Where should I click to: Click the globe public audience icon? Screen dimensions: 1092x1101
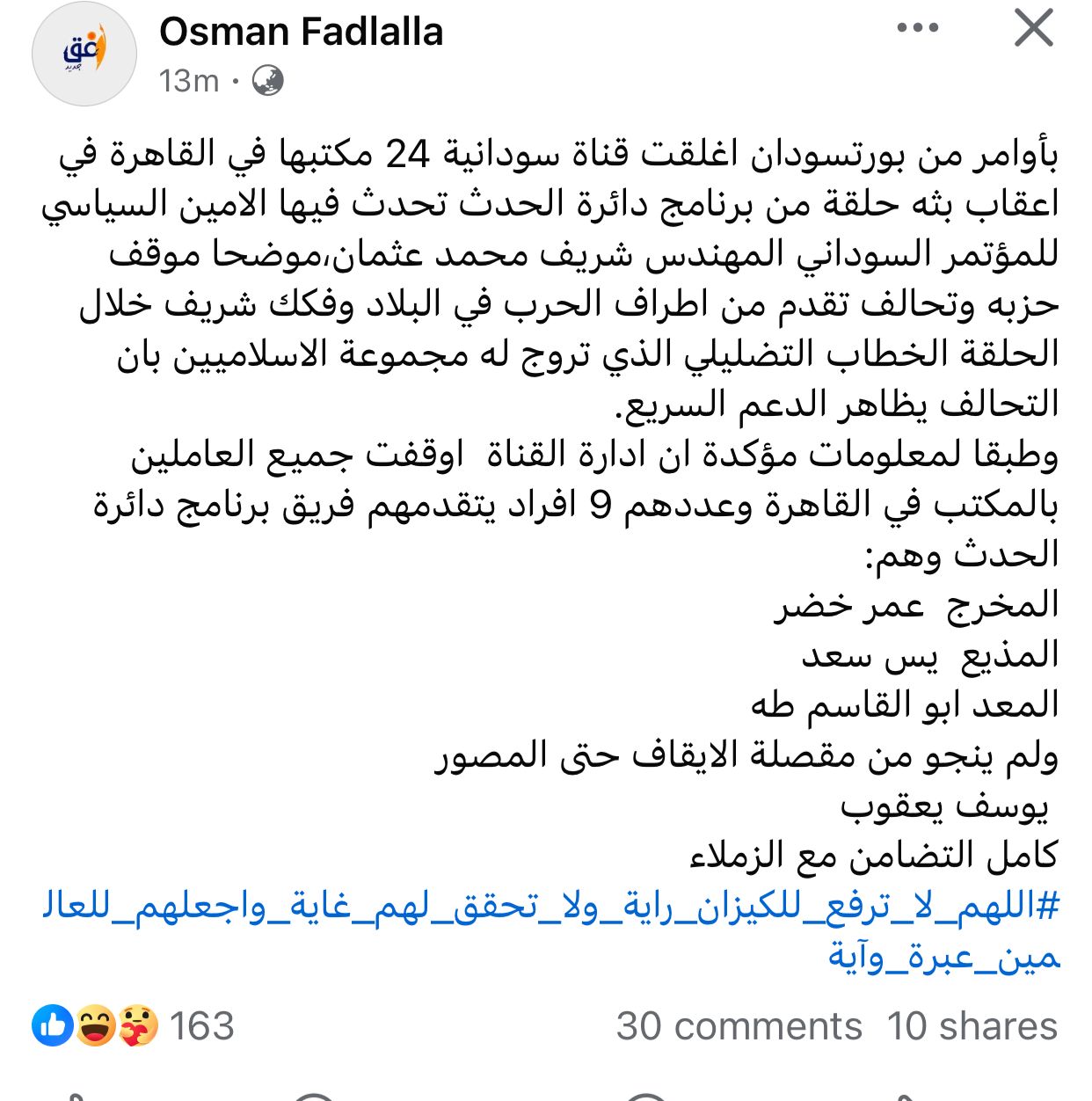click(x=267, y=81)
